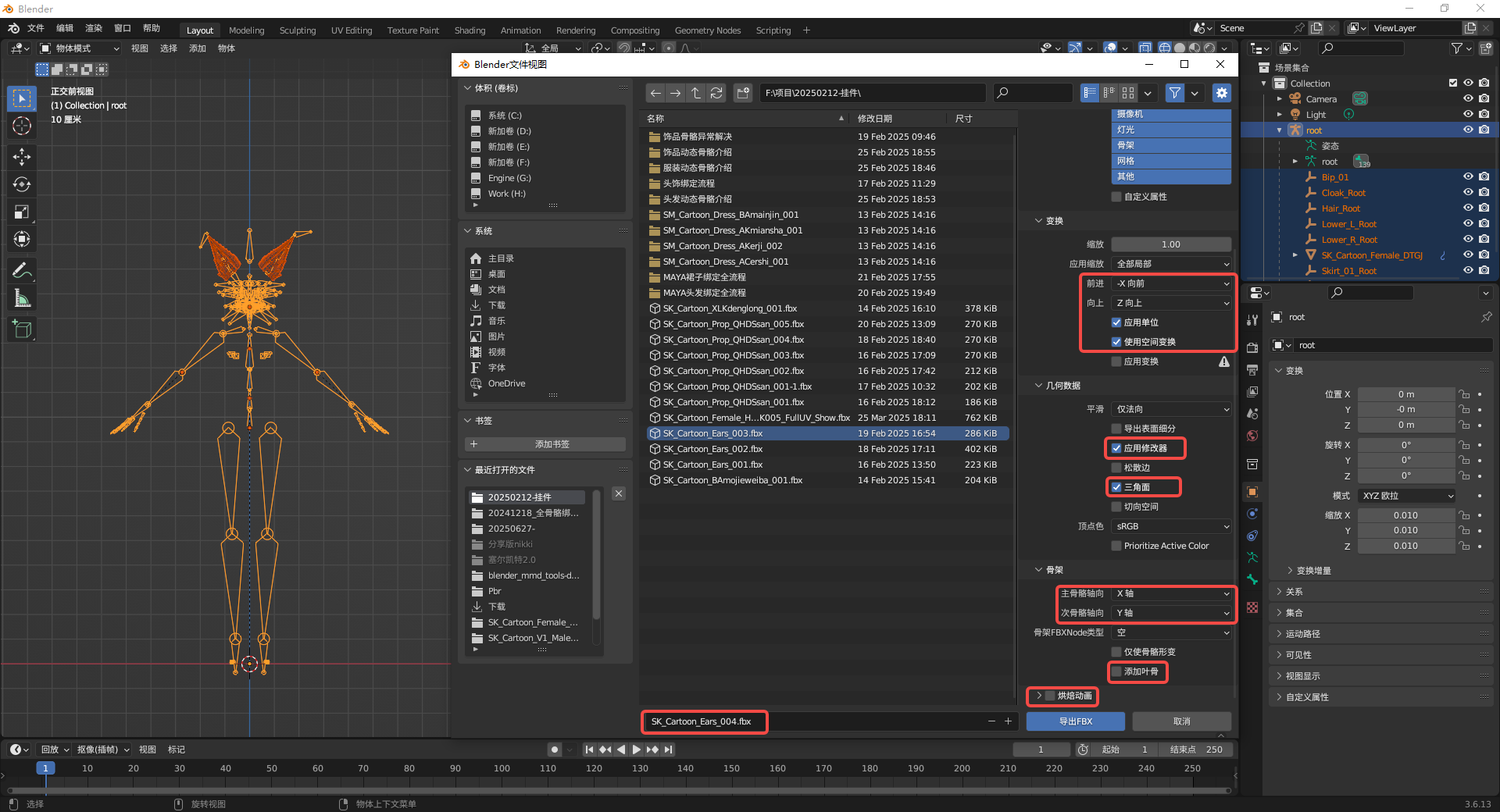Select the Measure tool
This screenshot has width=1500, height=812.
pos(22,298)
